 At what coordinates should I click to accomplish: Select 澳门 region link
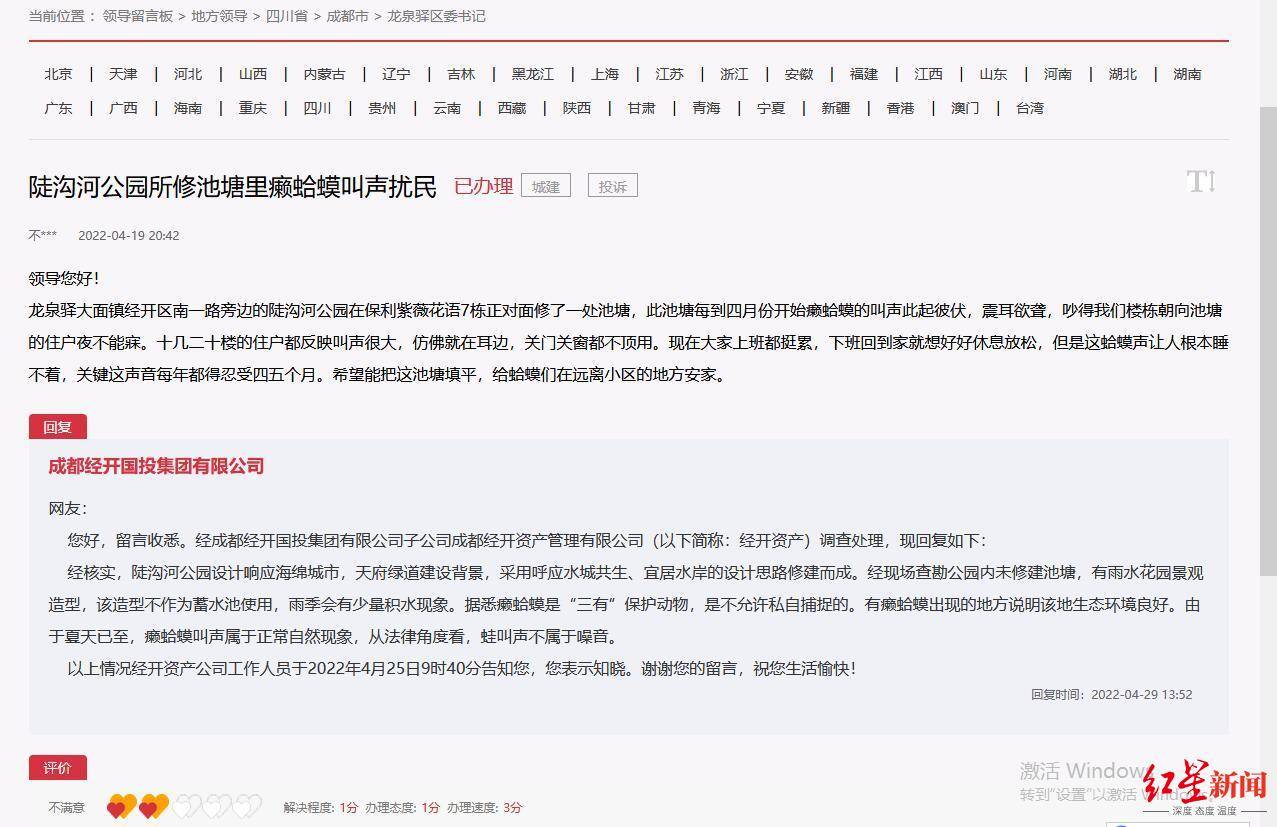(965, 108)
